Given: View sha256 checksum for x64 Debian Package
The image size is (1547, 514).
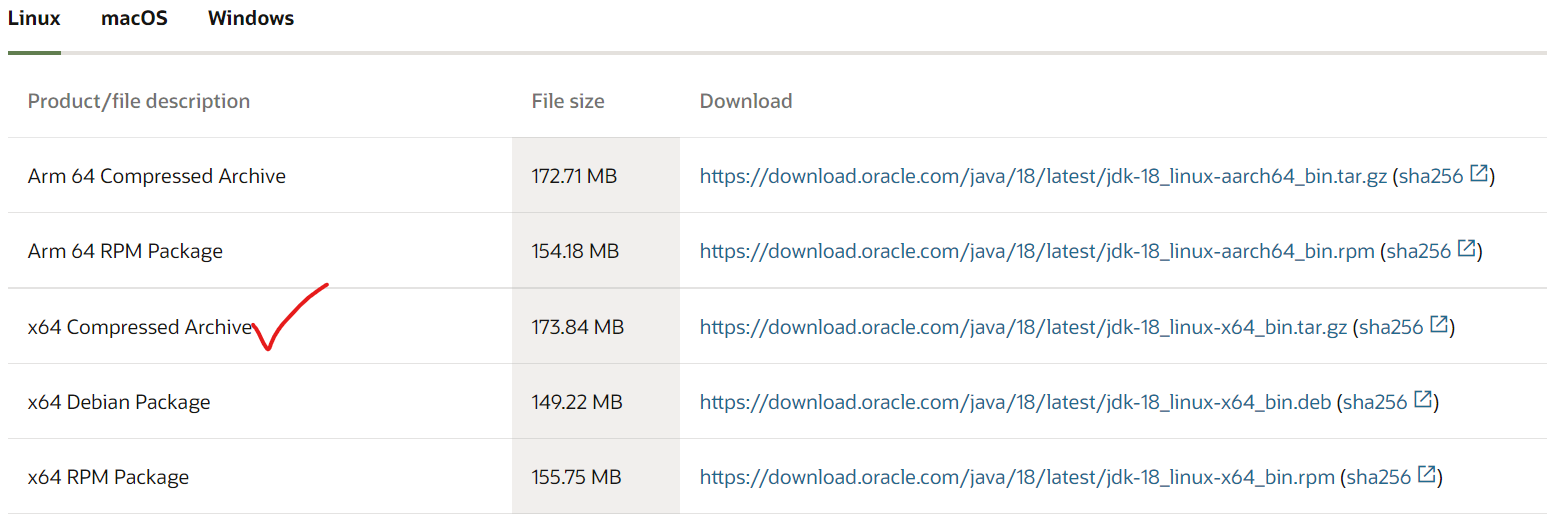Looking at the screenshot, I should click(x=1374, y=402).
